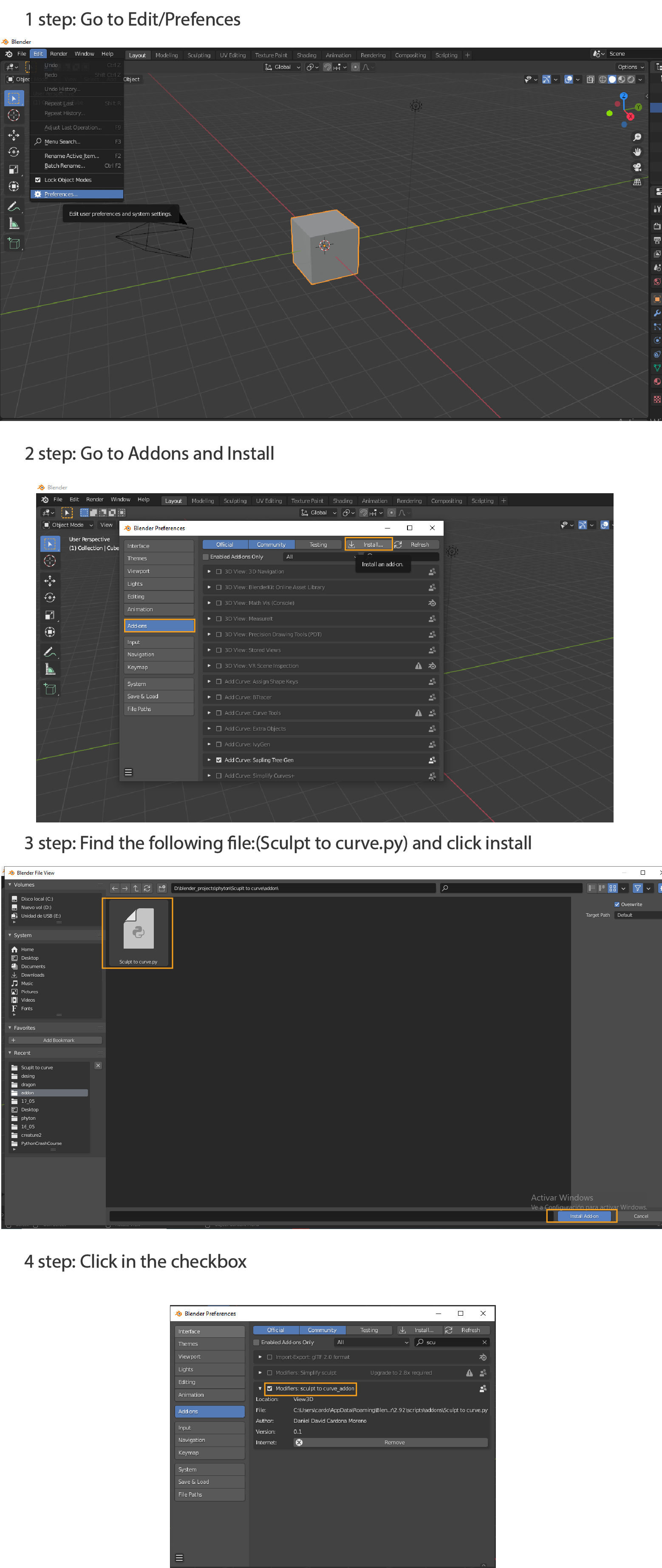The image size is (662, 1568).
Task: Switch to Modeling workspace tab in step 1
Action: point(166,55)
